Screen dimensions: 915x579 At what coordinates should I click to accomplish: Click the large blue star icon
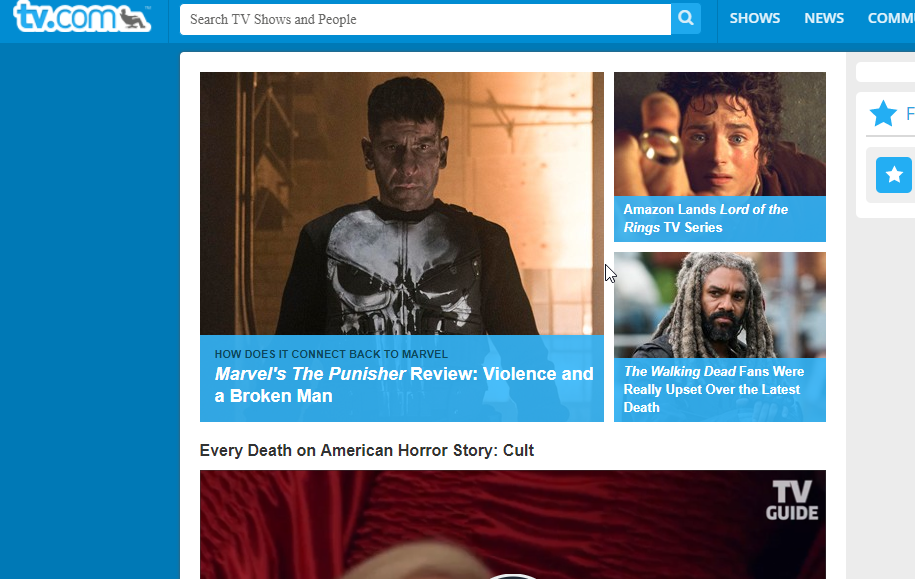click(883, 113)
